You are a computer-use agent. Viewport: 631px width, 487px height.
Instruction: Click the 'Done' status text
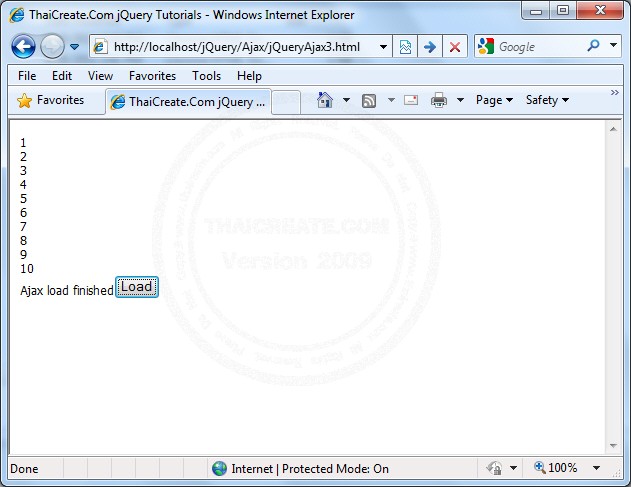point(24,469)
